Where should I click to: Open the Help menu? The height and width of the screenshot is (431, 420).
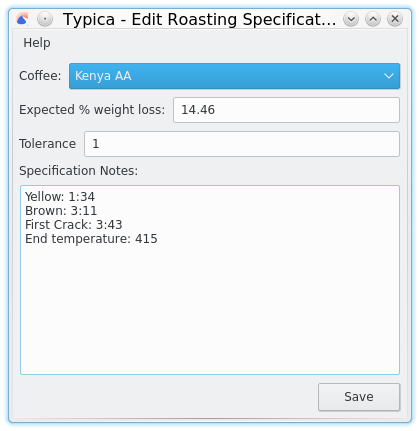coord(37,43)
